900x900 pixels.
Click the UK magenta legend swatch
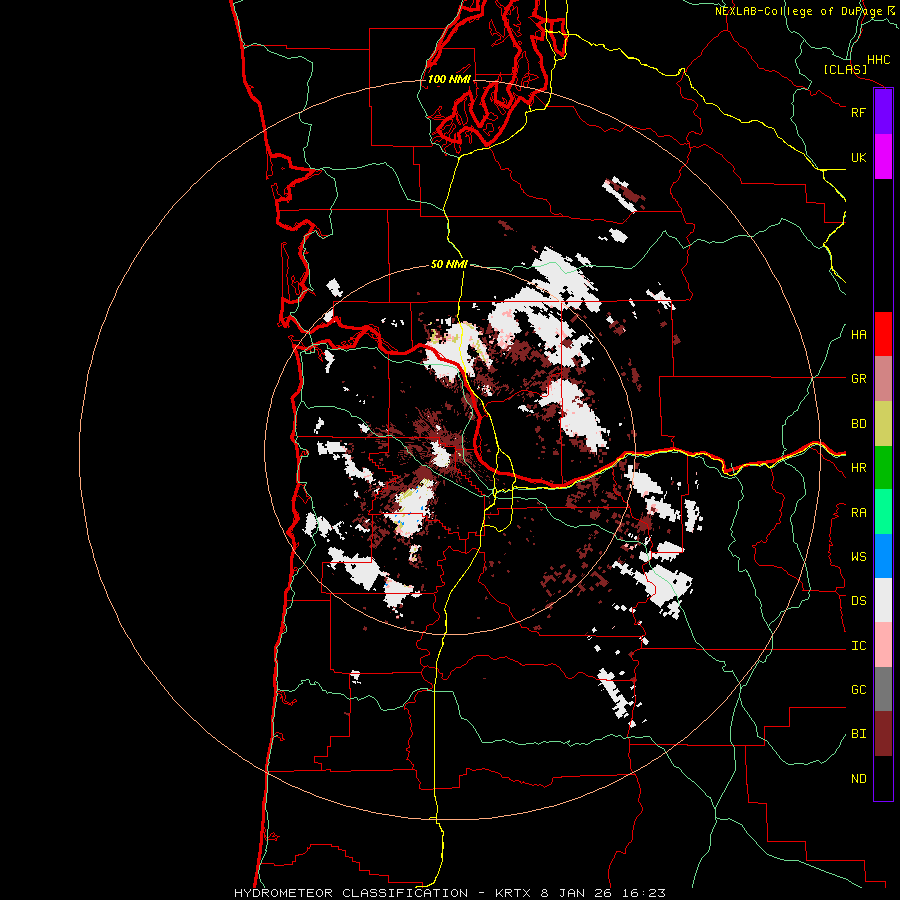click(883, 157)
